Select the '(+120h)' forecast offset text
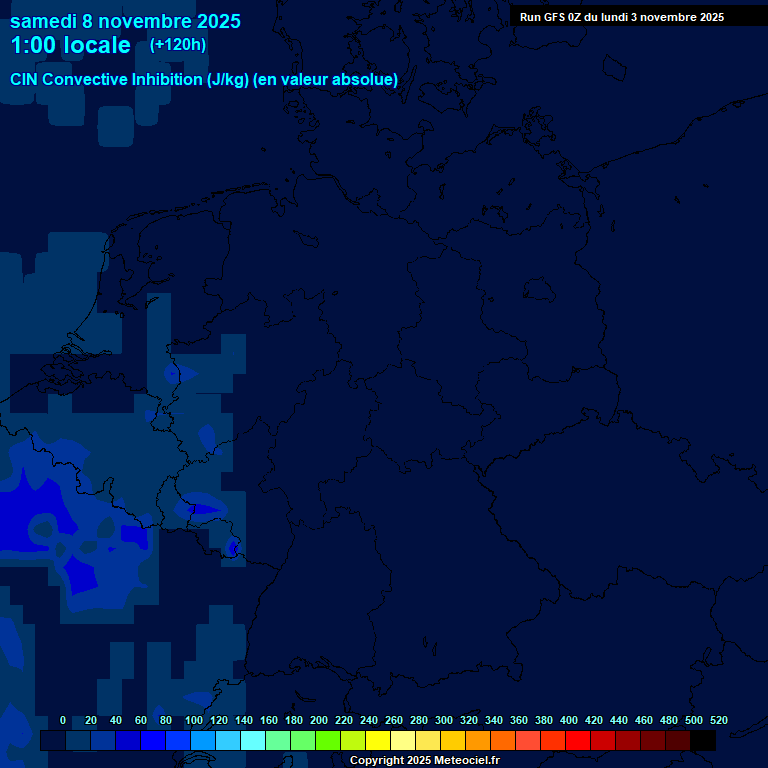The image size is (768, 768). coord(178,45)
